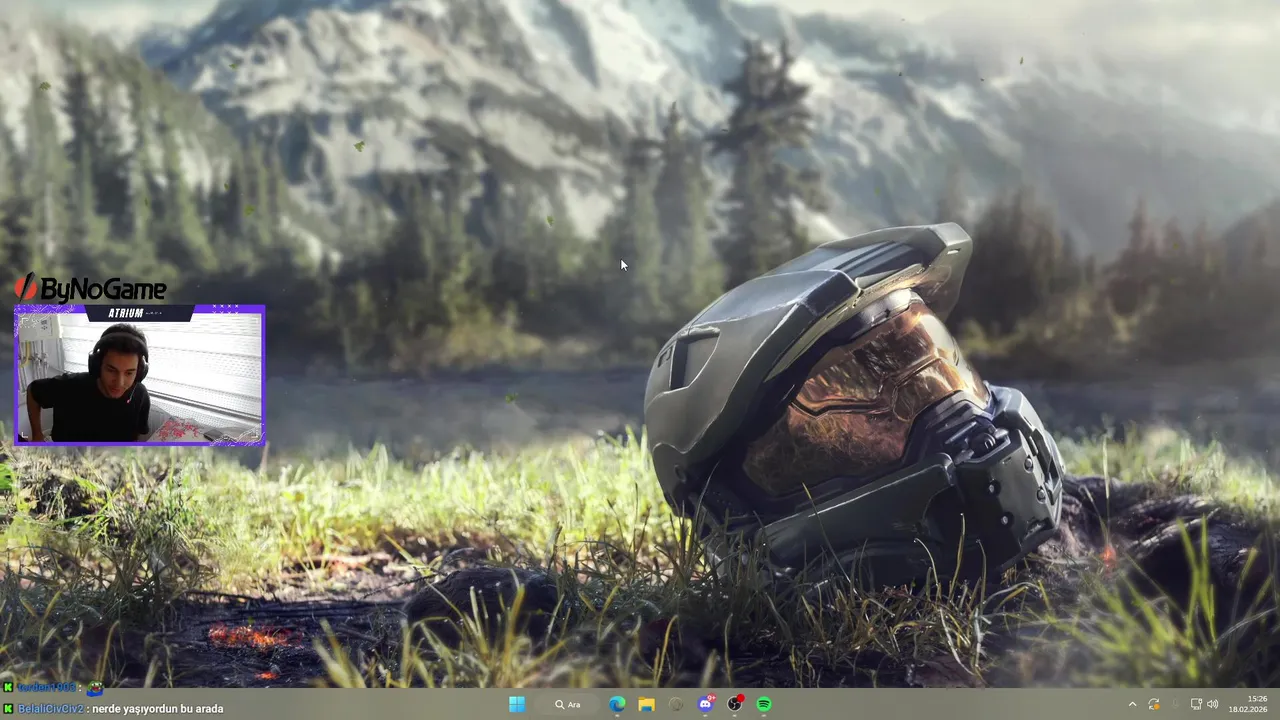
Task: Switch to OBS Studio on the taskbar
Action: pos(735,704)
